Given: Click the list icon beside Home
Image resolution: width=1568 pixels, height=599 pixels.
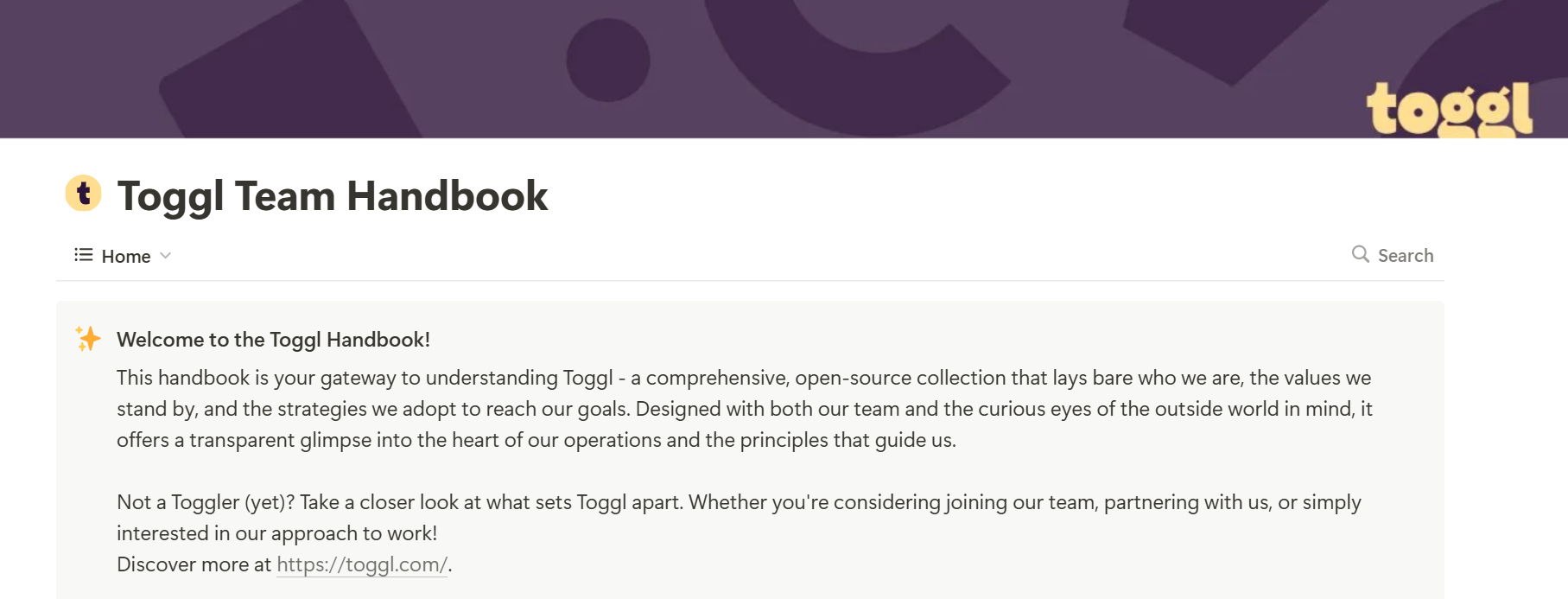Looking at the screenshot, I should (x=83, y=255).
